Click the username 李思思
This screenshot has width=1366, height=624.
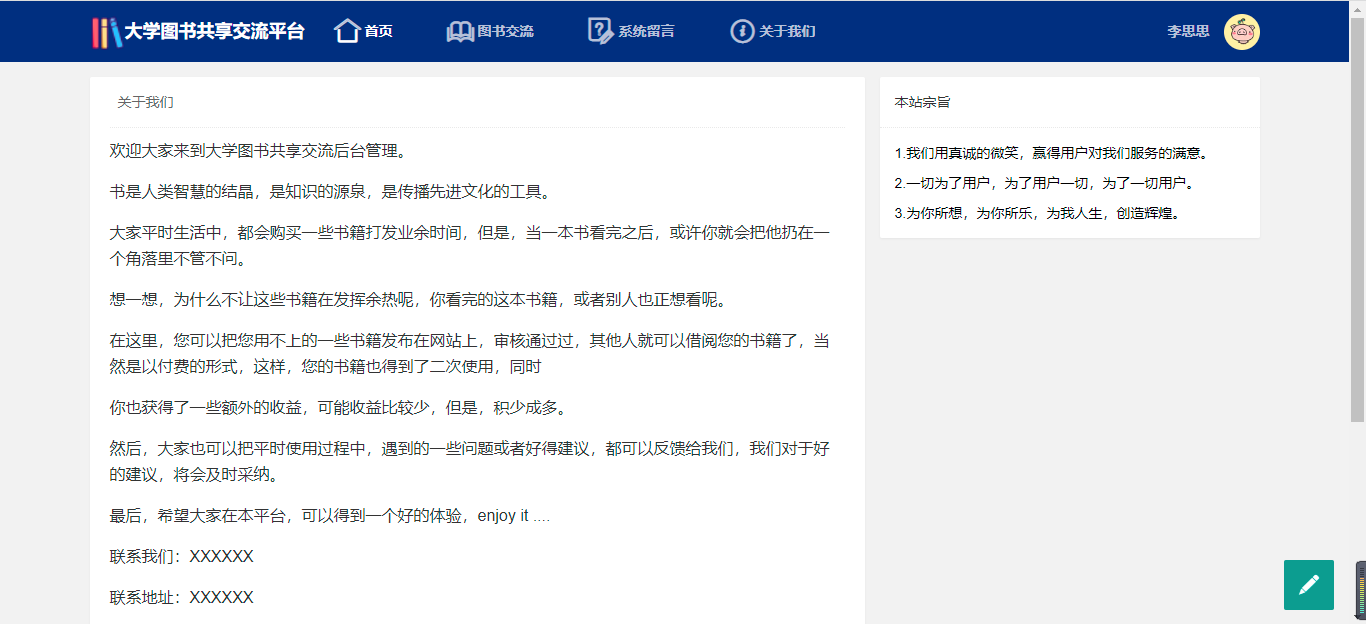pos(1188,32)
